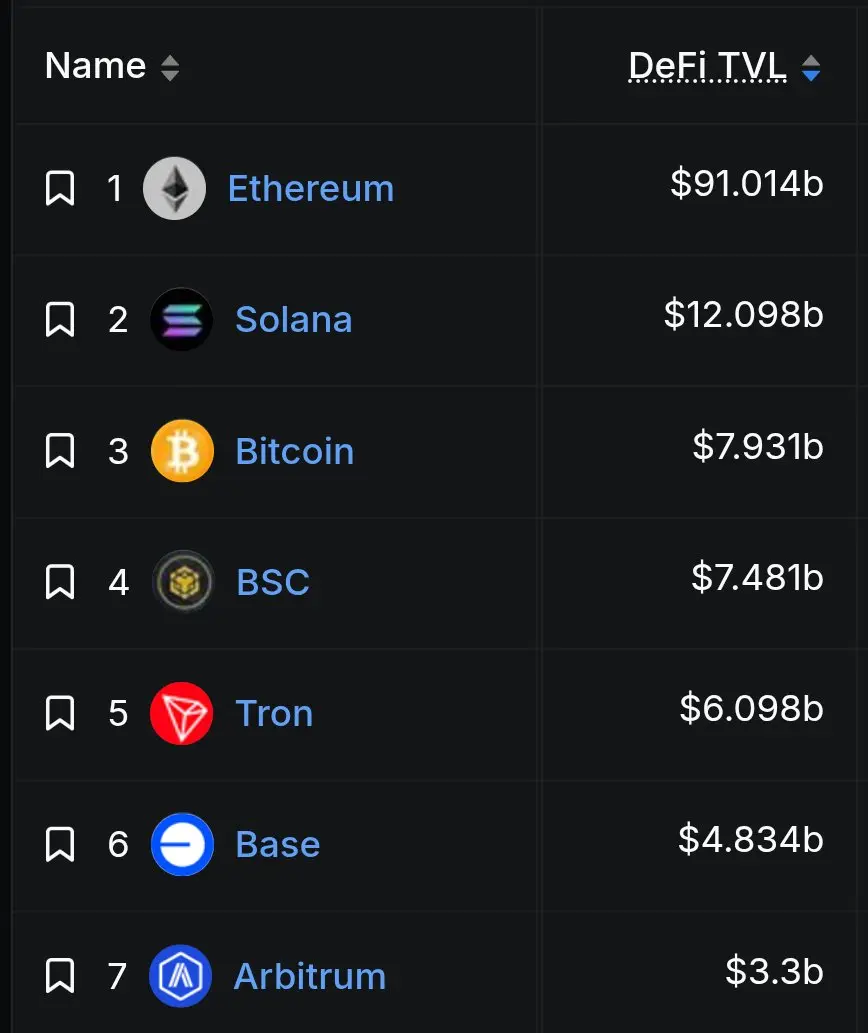
Task: Toggle bookmark on Tron row
Action: 60,713
